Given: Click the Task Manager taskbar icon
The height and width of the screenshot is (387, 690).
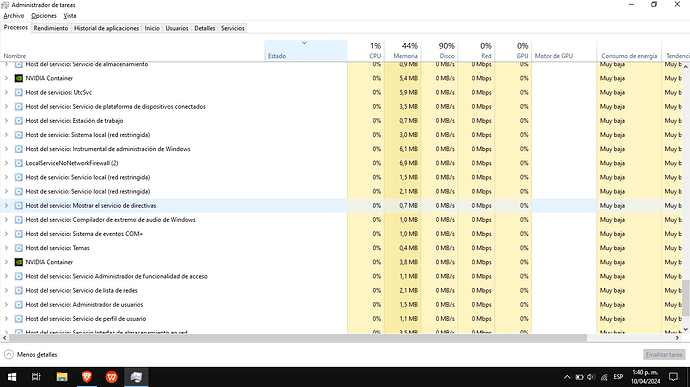Looking at the screenshot, I should pos(136,377).
